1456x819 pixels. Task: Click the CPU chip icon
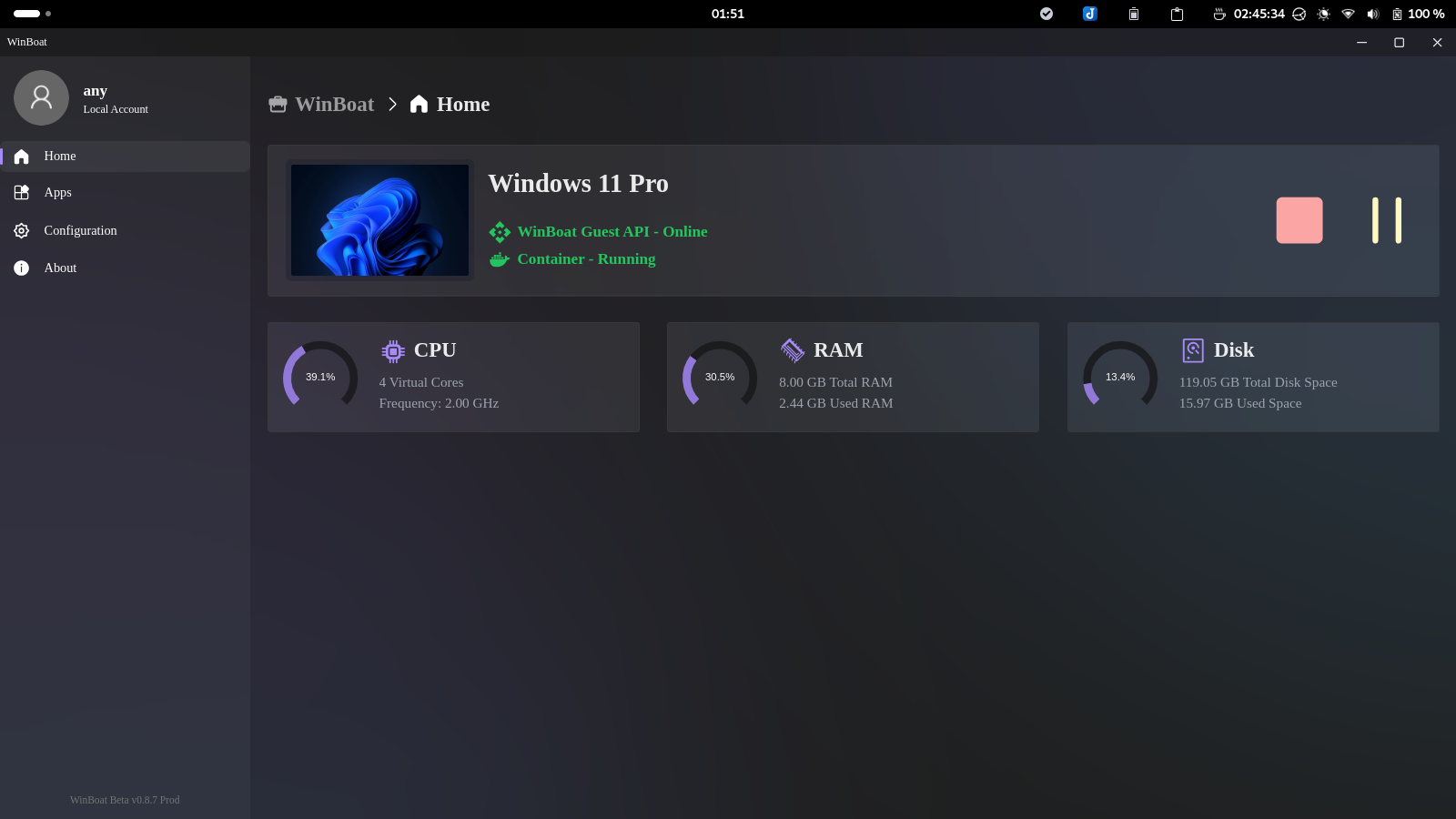pyautogui.click(x=393, y=351)
